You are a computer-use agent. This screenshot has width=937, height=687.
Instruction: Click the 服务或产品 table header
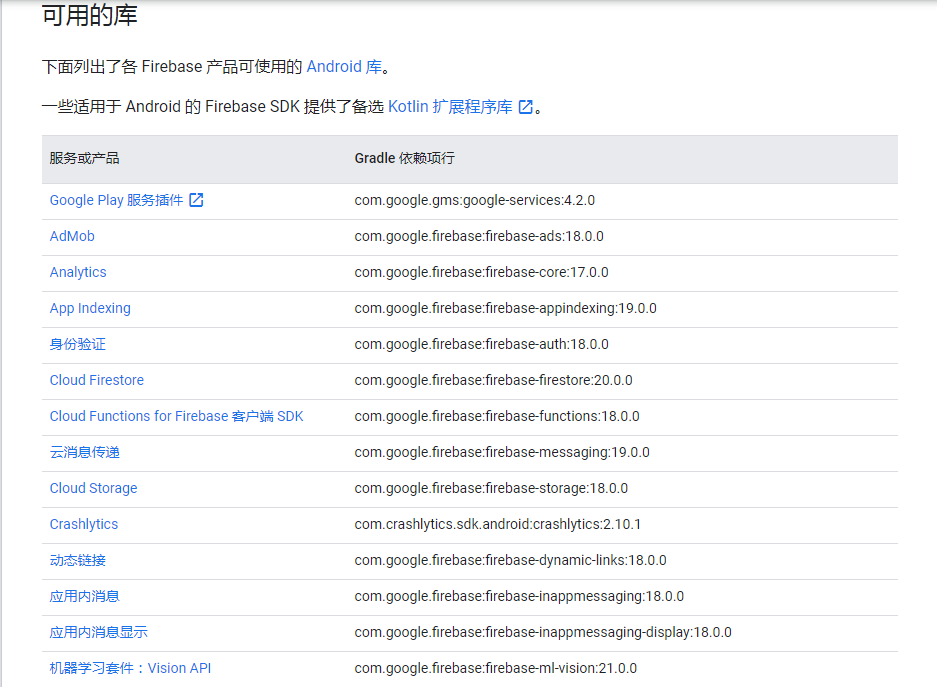tap(84, 158)
